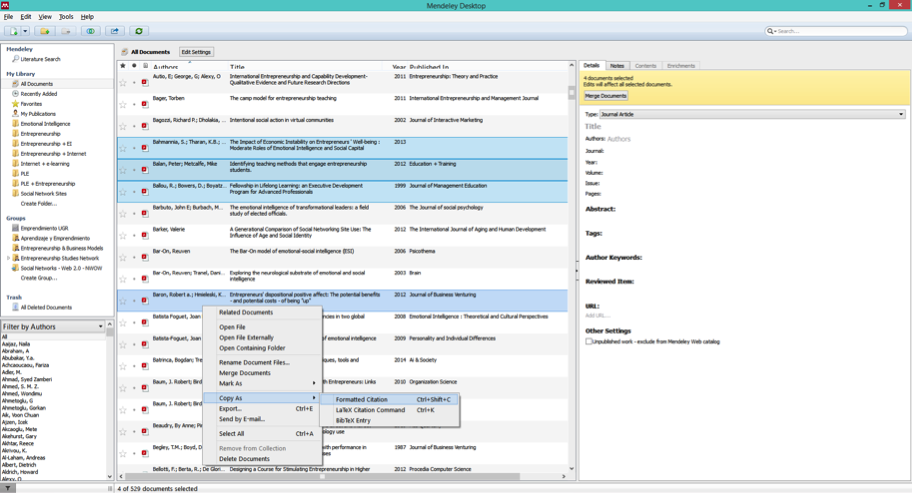Click the documents list vertical scrollbar thumb
Screen dimensions: 913x493
[x=572, y=93]
